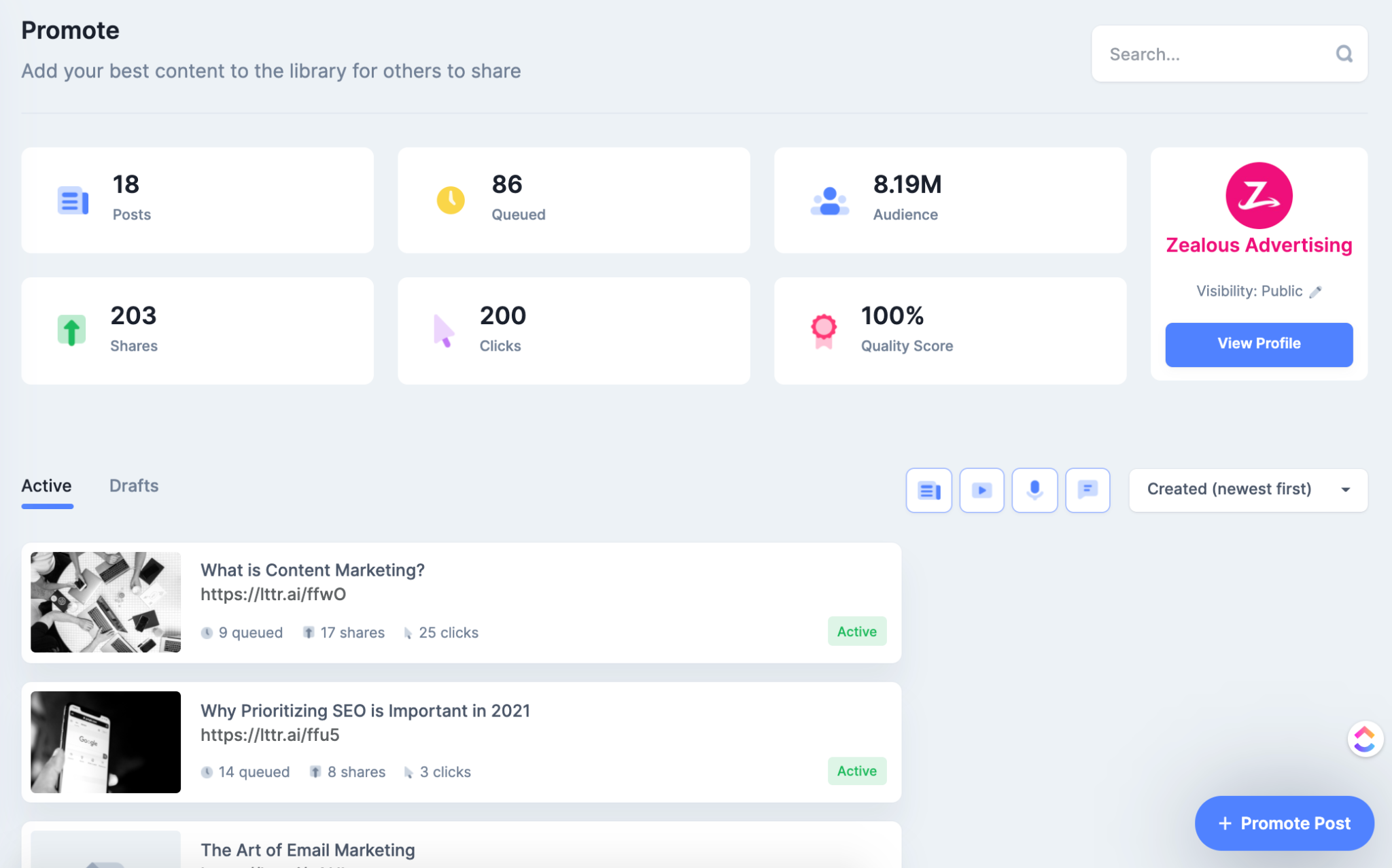Open the Created (newest first) sort dropdown
Image resolution: width=1392 pixels, height=868 pixels.
point(1248,489)
